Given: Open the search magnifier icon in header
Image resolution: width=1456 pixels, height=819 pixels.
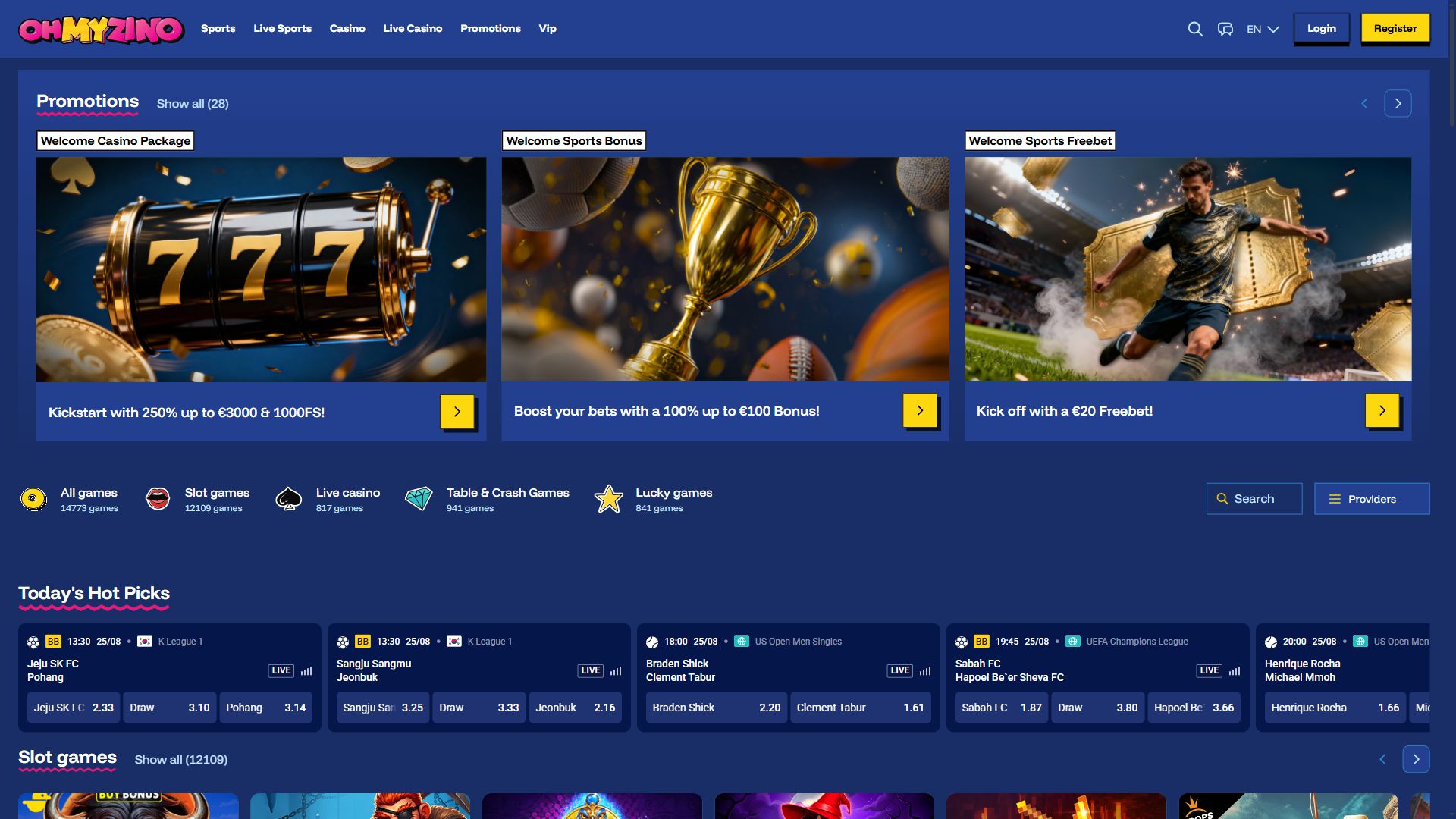Looking at the screenshot, I should pyautogui.click(x=1195, y=29).
